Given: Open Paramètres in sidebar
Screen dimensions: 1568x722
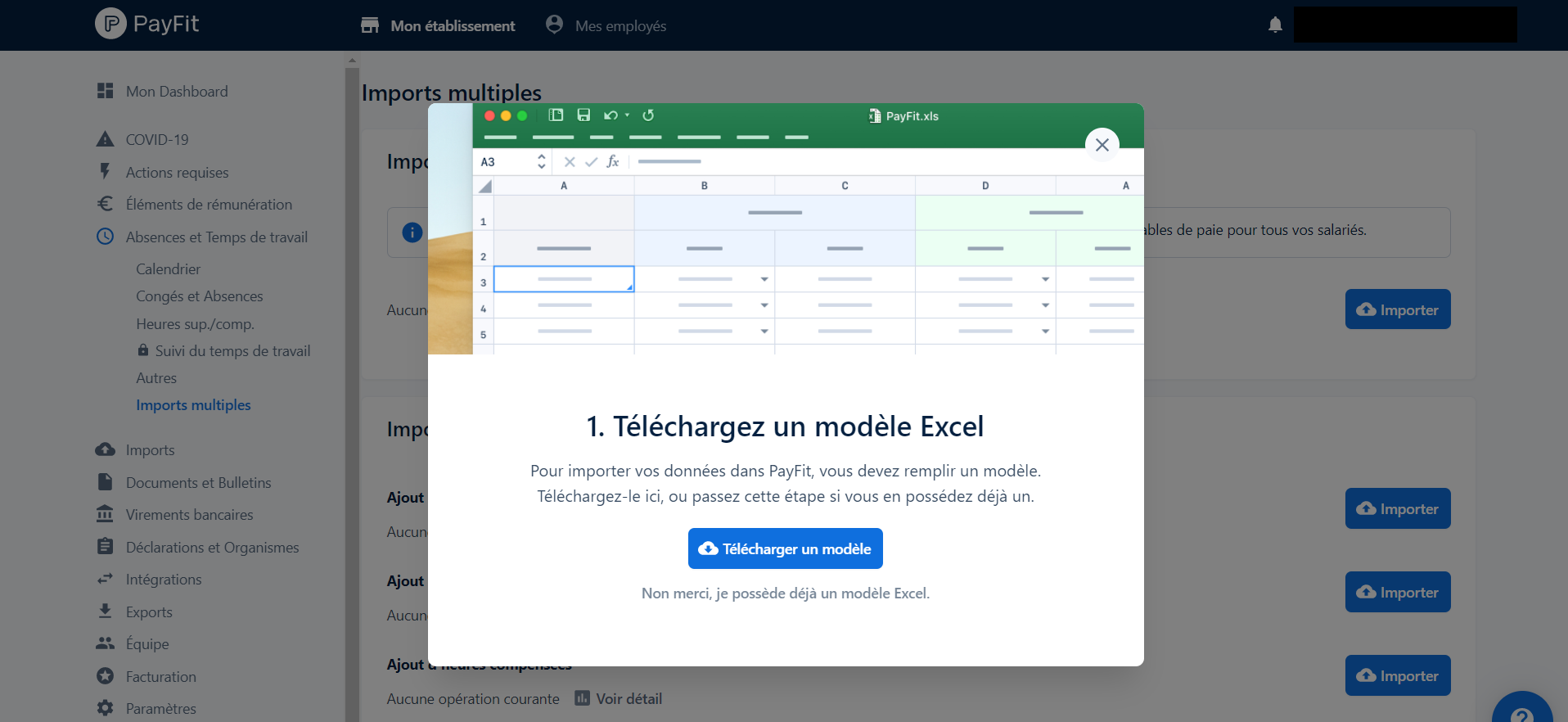Looking at the screenshot, I should click(x=160, y=708).
